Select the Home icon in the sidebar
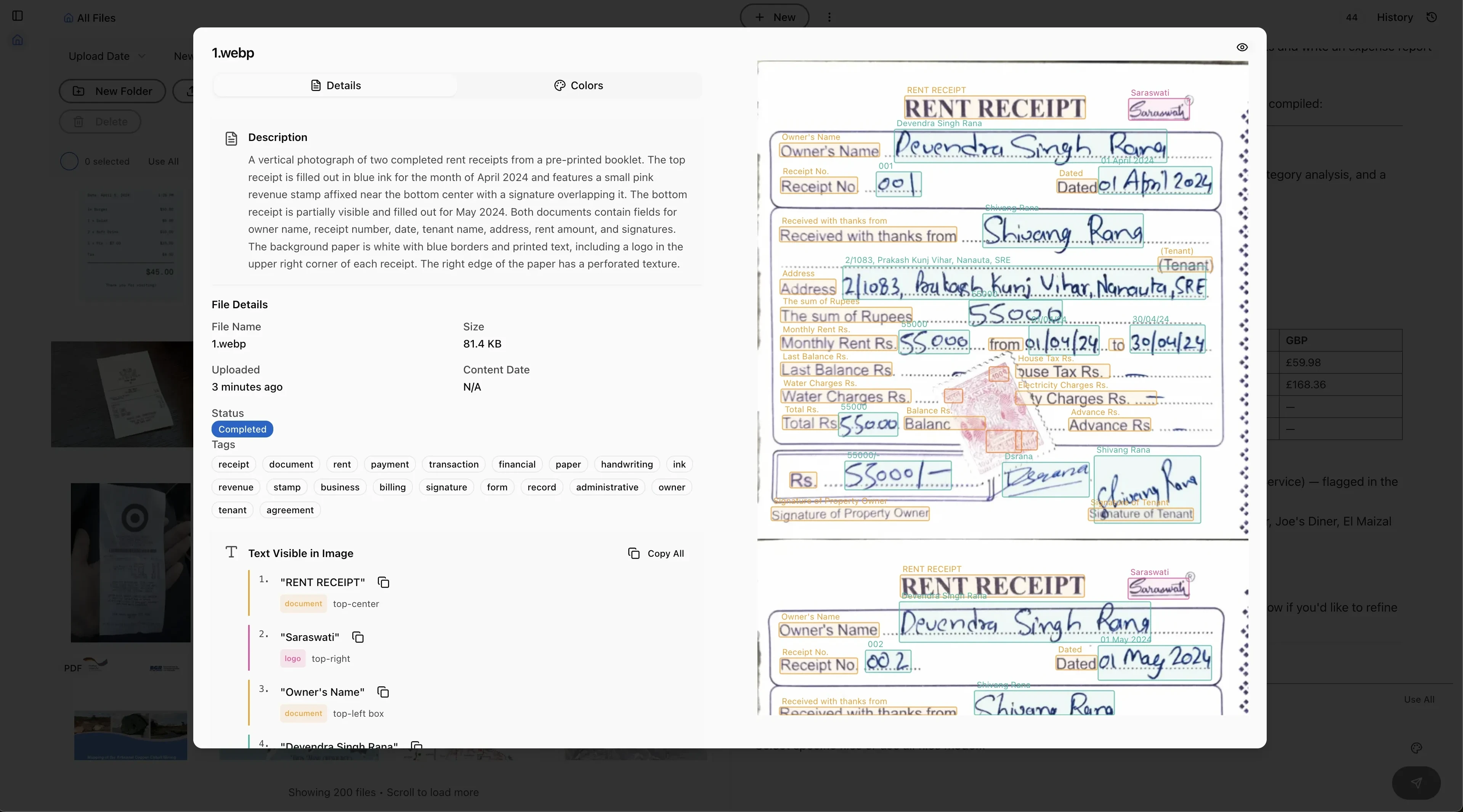 pyautogui.click(x=18, y=40)
